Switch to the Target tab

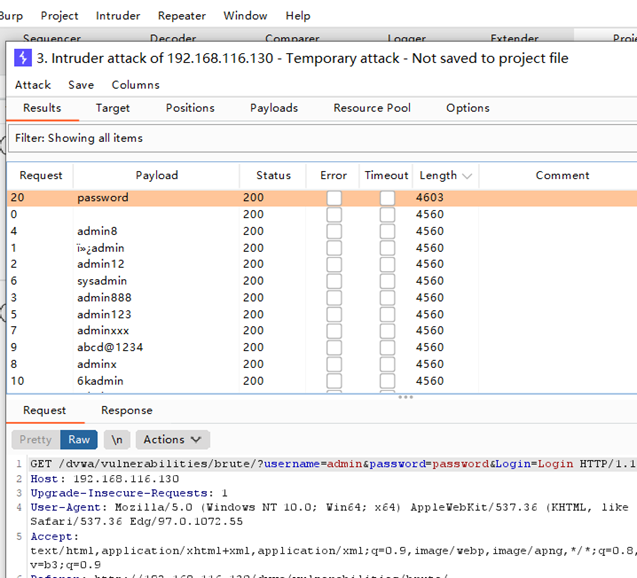coord(113,108)
